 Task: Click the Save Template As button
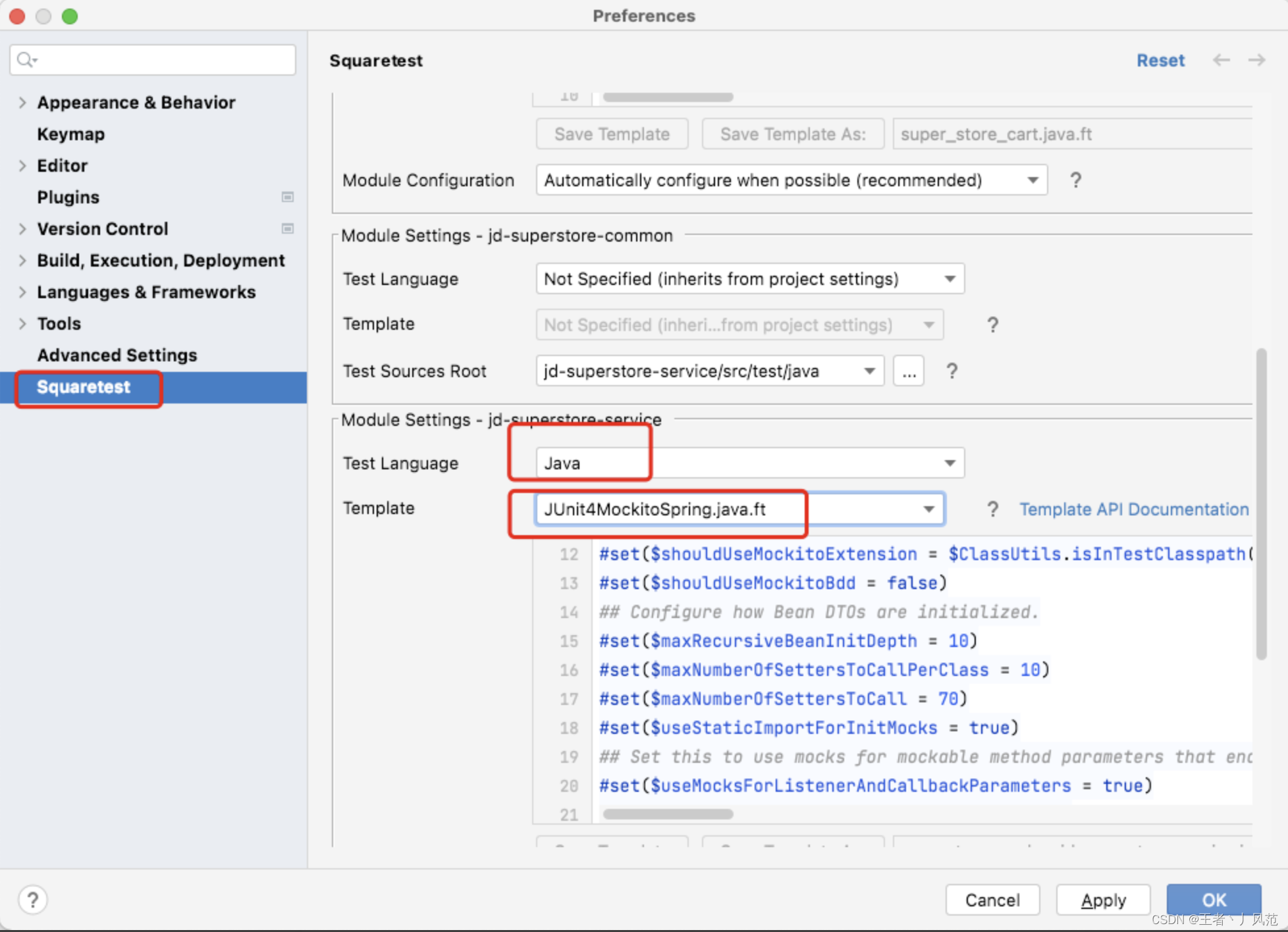pos(793,134)
